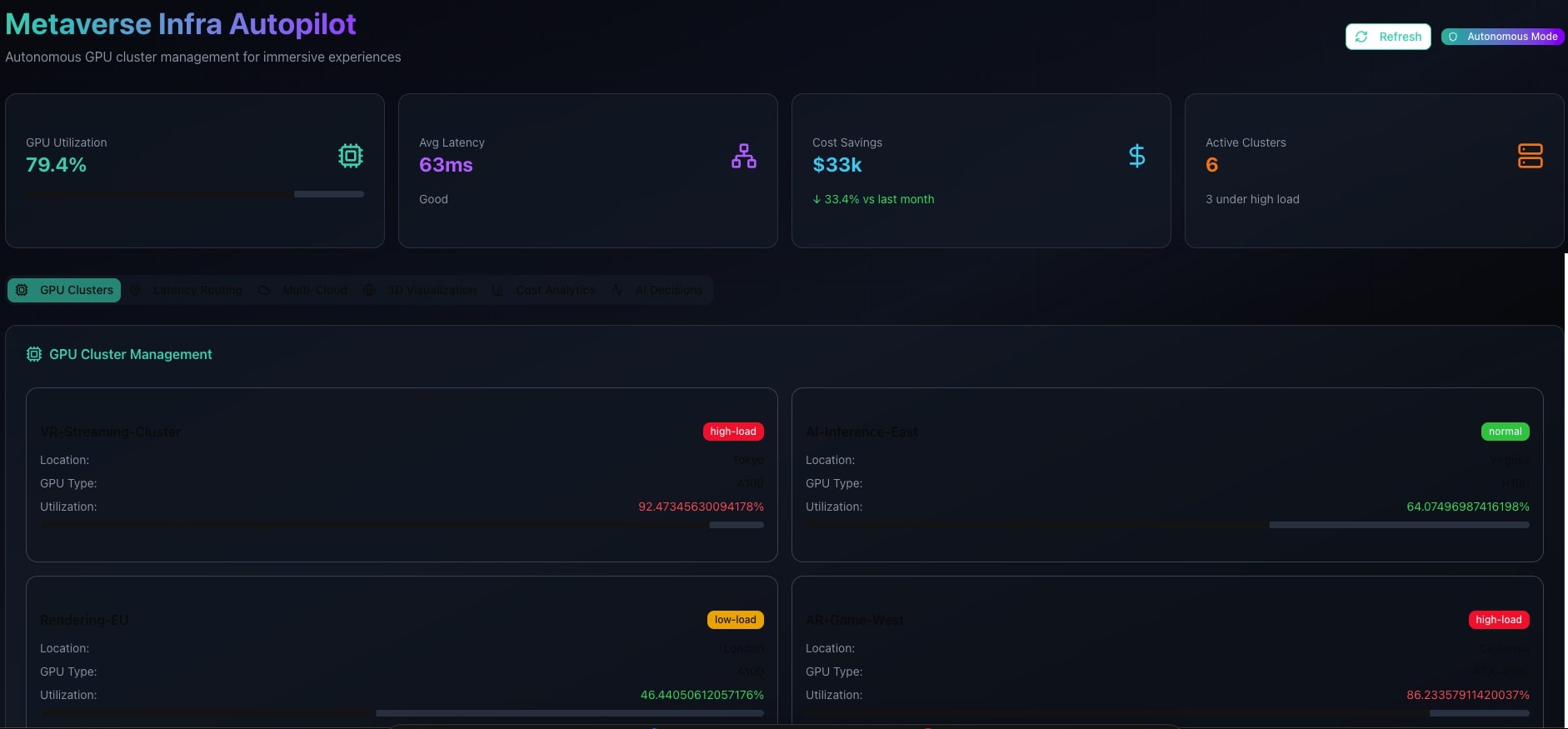The width and height of the screenshot is (1568, 729).
Task: Click the London location value
Action: tap(743, 648)
